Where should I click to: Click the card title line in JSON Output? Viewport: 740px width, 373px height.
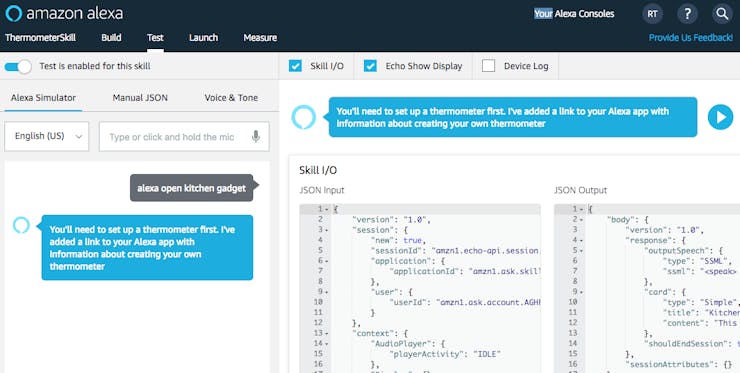[701, 313]
